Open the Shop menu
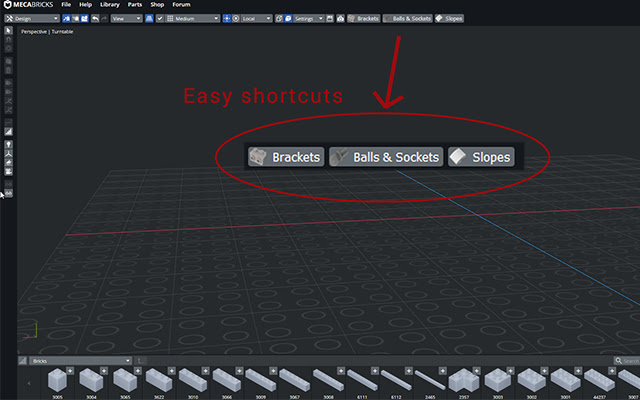This screenshot has height=400, width=640. 157,5
